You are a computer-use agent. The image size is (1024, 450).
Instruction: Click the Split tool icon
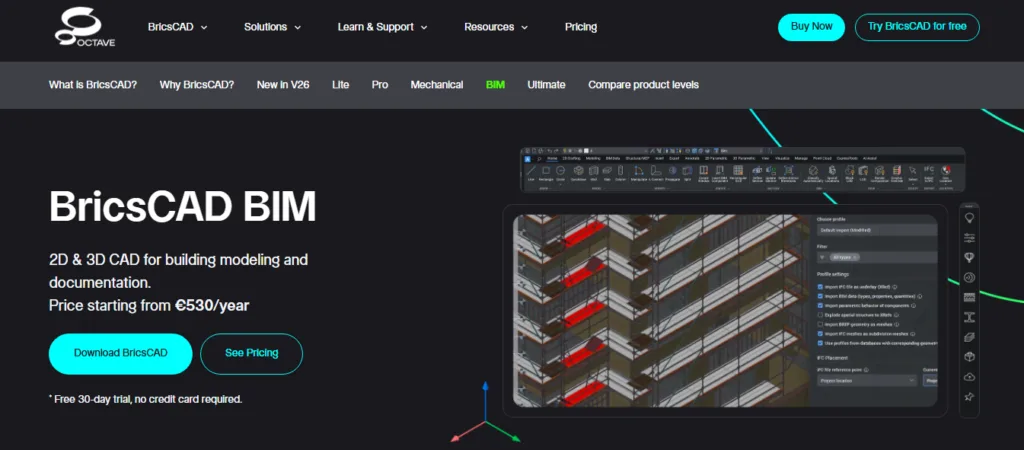687,171
